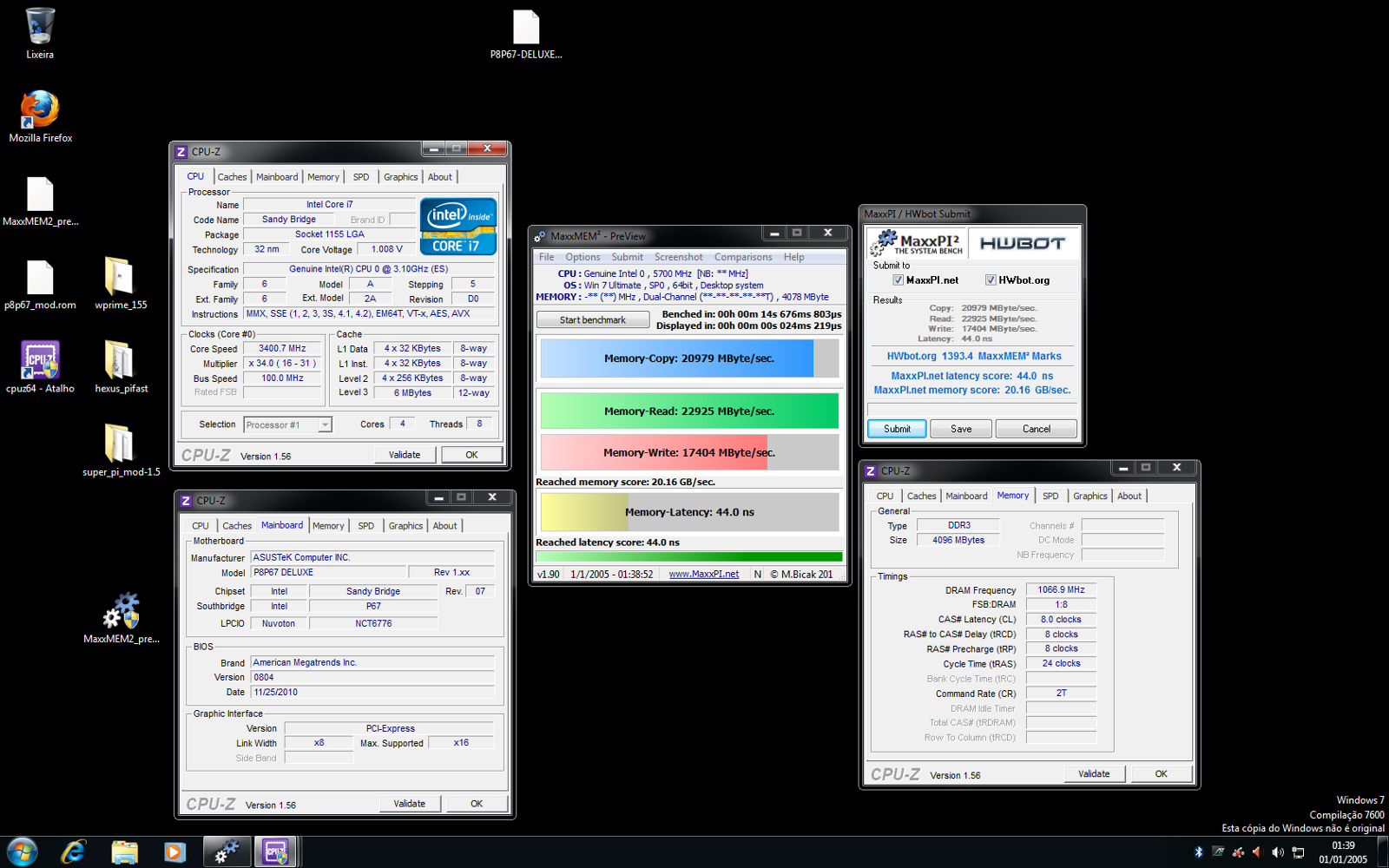Open Windows Media Player taskbar icon
The image size is (1389, 868).
(x=174, y=852)
